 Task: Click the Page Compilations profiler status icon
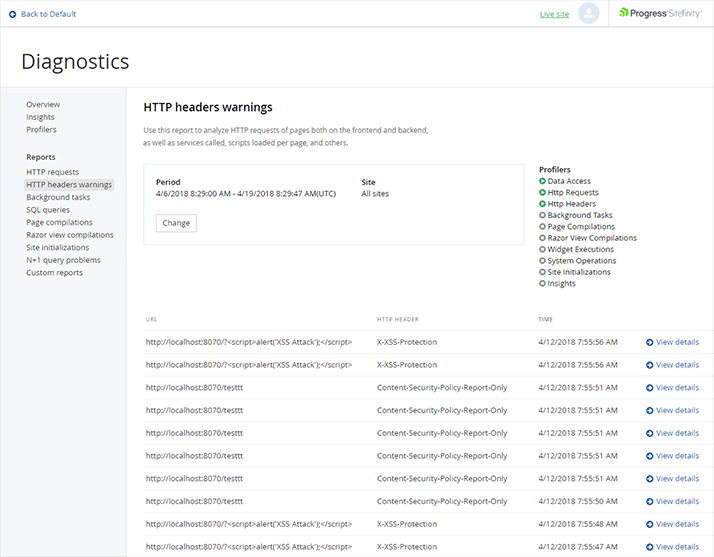(x=542, y=226)
